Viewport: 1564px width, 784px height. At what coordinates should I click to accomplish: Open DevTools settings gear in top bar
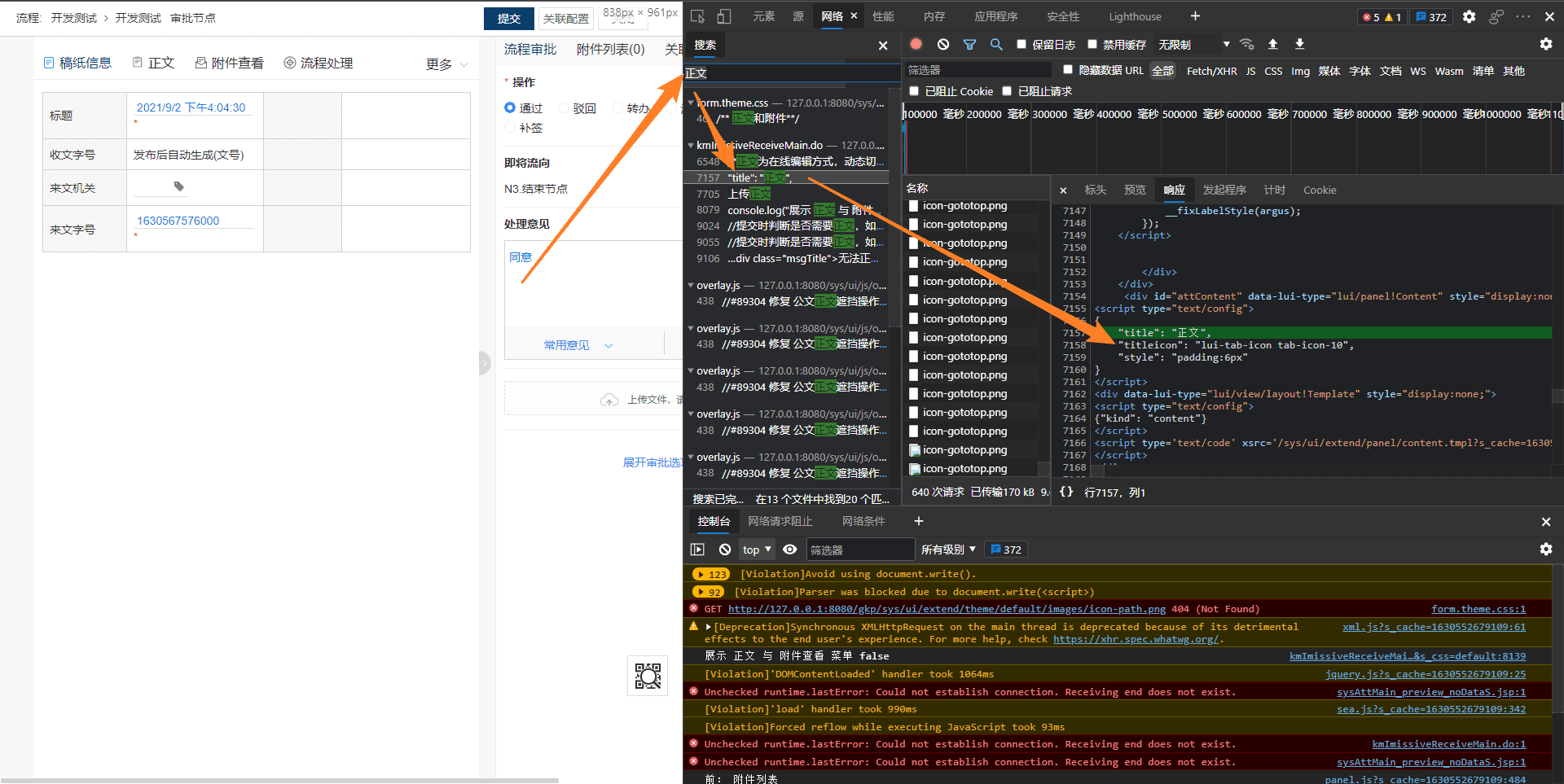coord(1469,16)
